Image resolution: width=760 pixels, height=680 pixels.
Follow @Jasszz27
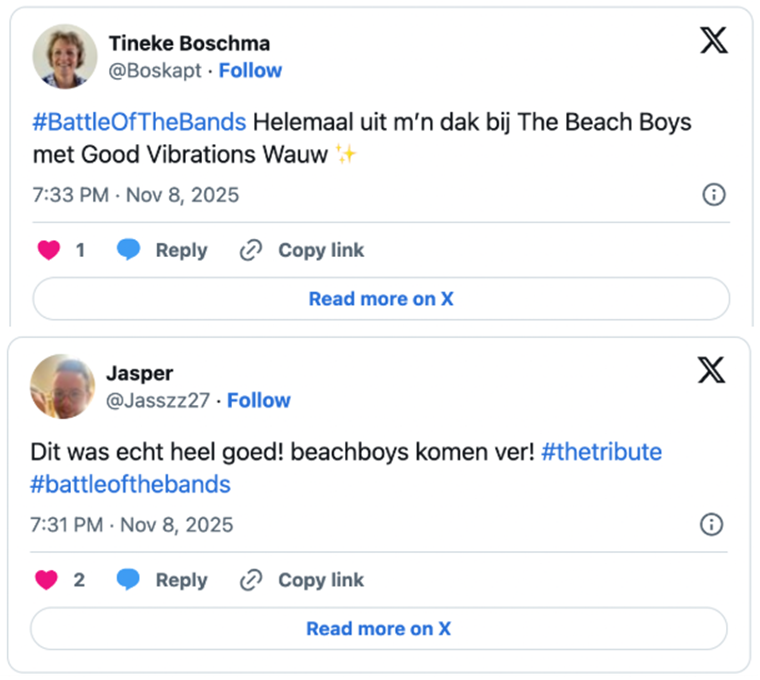click(258, 400)
